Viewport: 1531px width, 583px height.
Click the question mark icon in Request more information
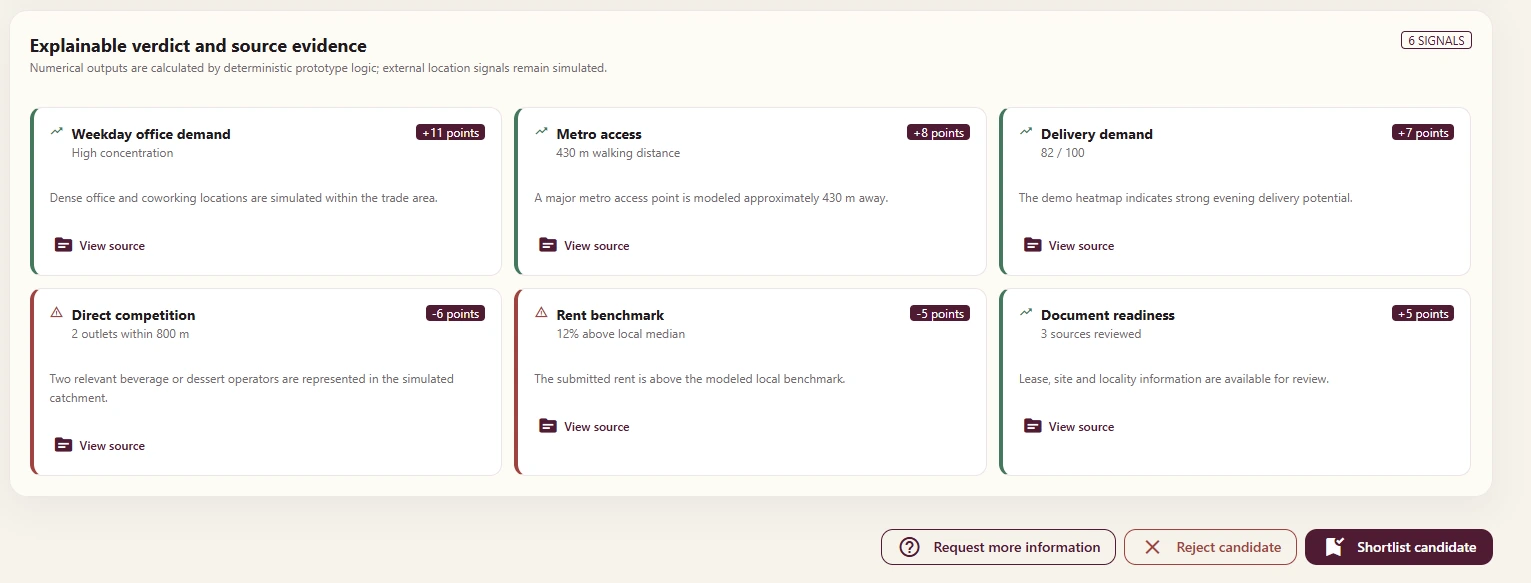point(909,547)
